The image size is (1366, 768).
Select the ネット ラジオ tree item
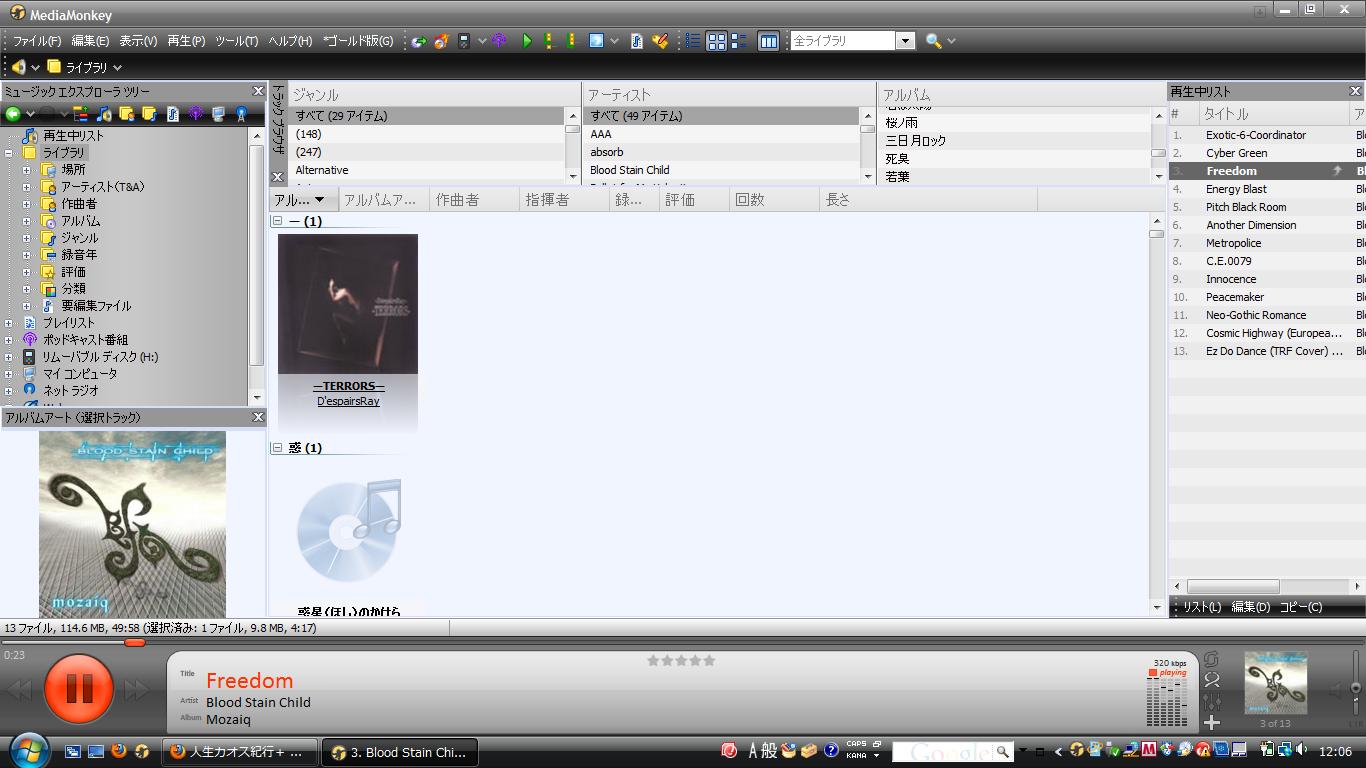[x=71, y=391]
